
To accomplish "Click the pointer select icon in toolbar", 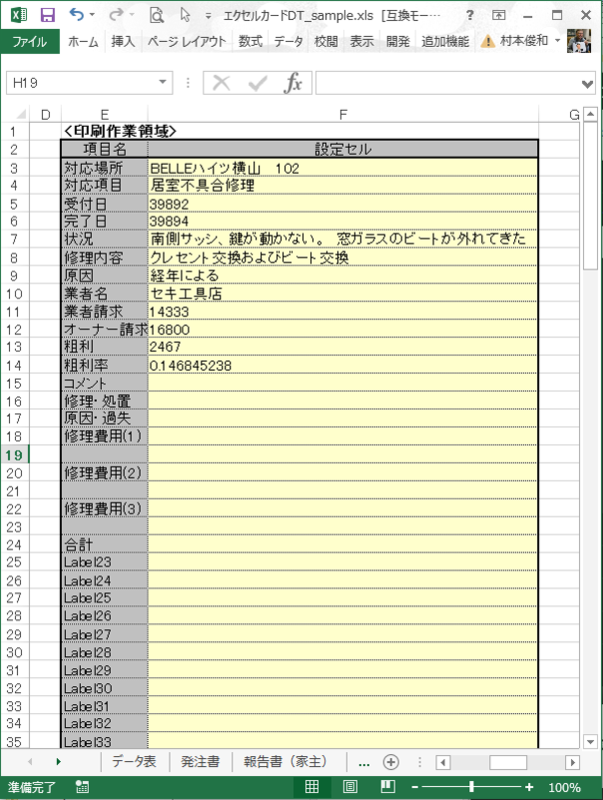I will (x=185, y=15).
